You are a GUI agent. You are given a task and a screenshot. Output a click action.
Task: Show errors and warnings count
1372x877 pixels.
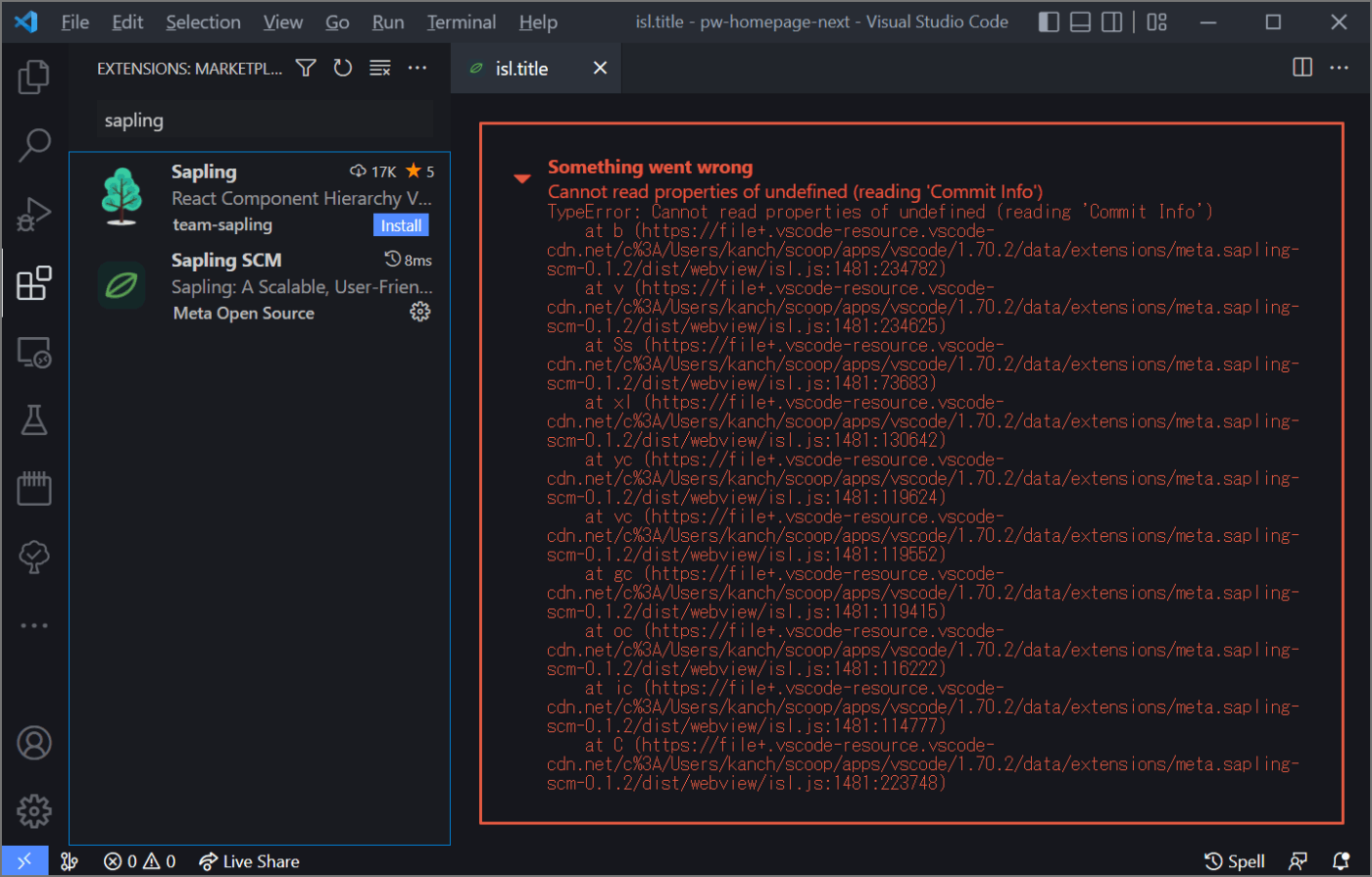pos(140,861)
